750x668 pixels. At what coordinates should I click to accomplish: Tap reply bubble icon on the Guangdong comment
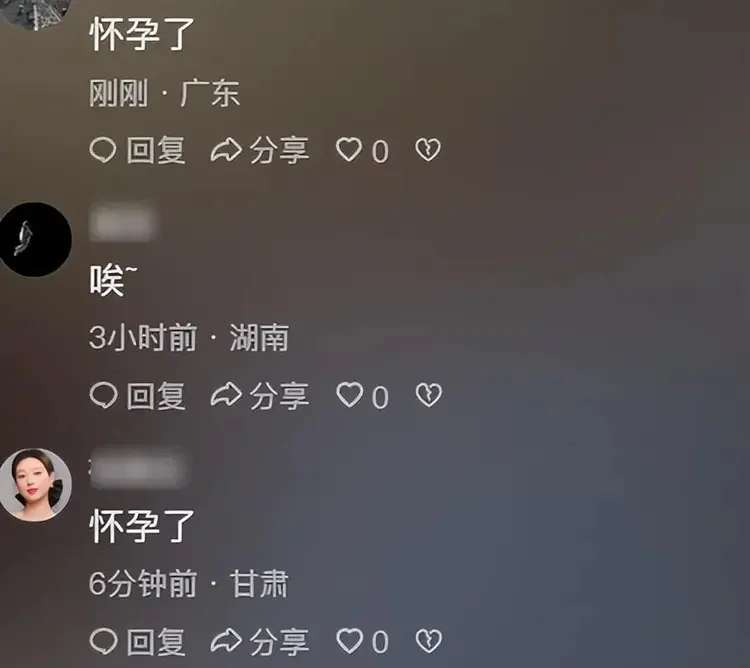pyautogui.click(x=103, y=150)
